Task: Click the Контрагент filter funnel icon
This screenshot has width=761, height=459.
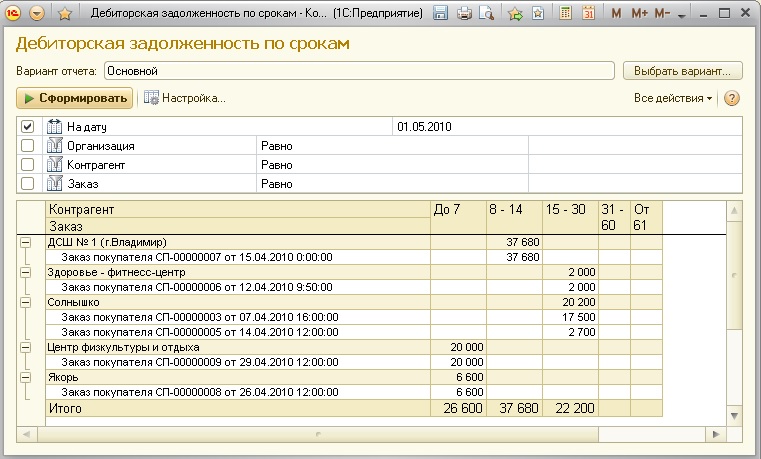Action: [x=54, y=164]
